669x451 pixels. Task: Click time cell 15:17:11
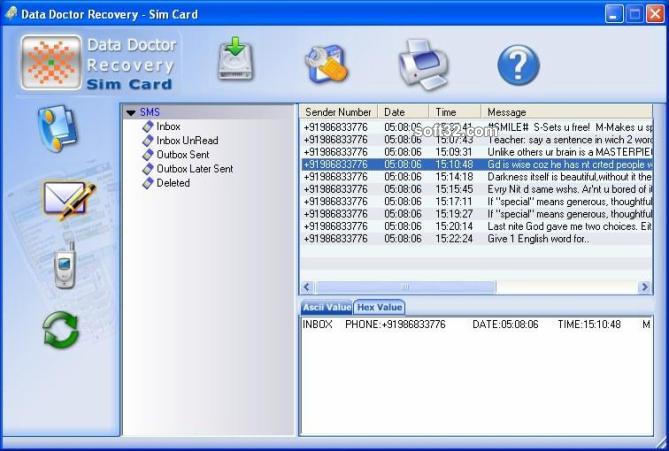pyautogui.click(x=454, y=201)
